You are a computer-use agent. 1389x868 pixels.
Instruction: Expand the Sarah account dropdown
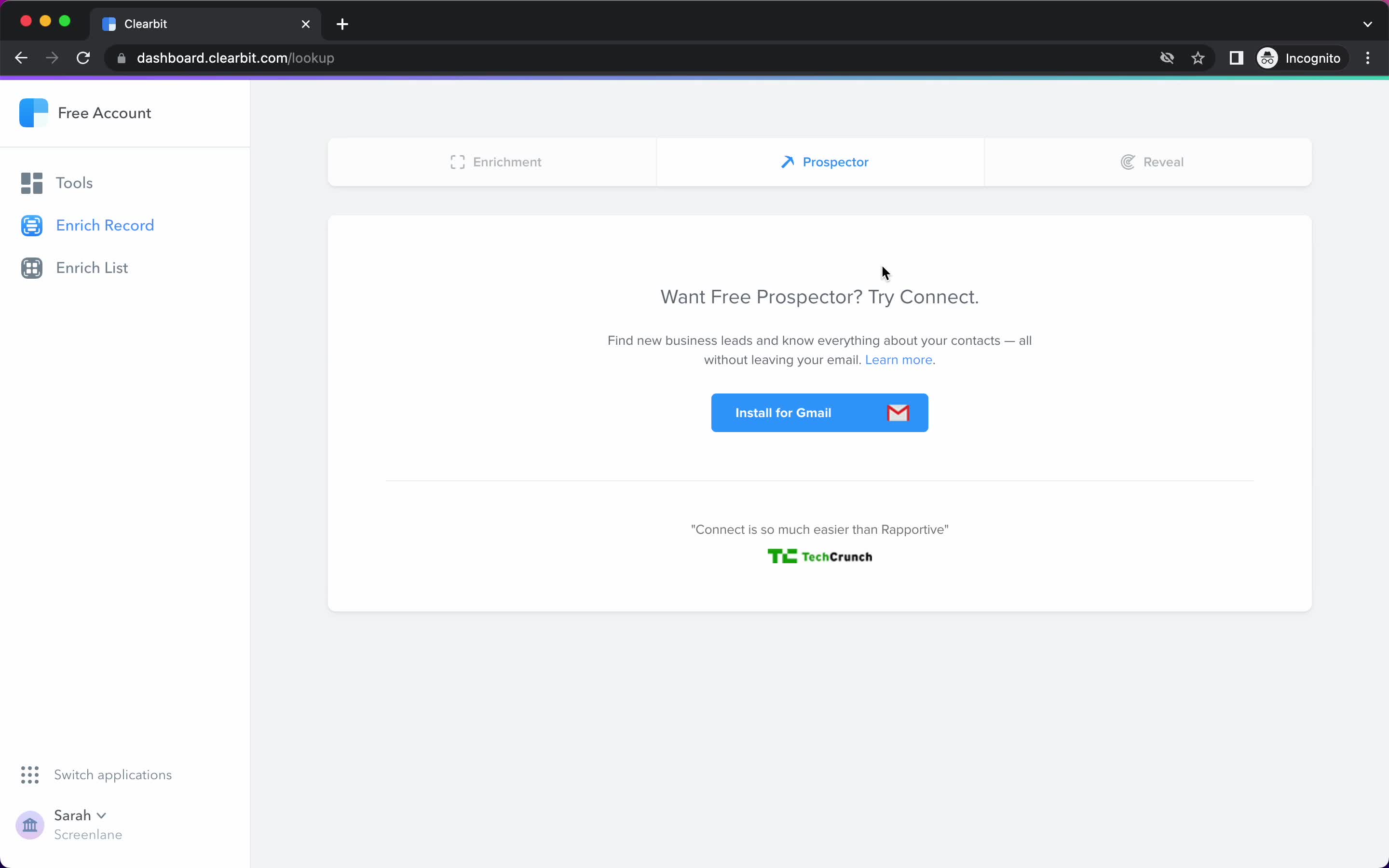[80, 815]
